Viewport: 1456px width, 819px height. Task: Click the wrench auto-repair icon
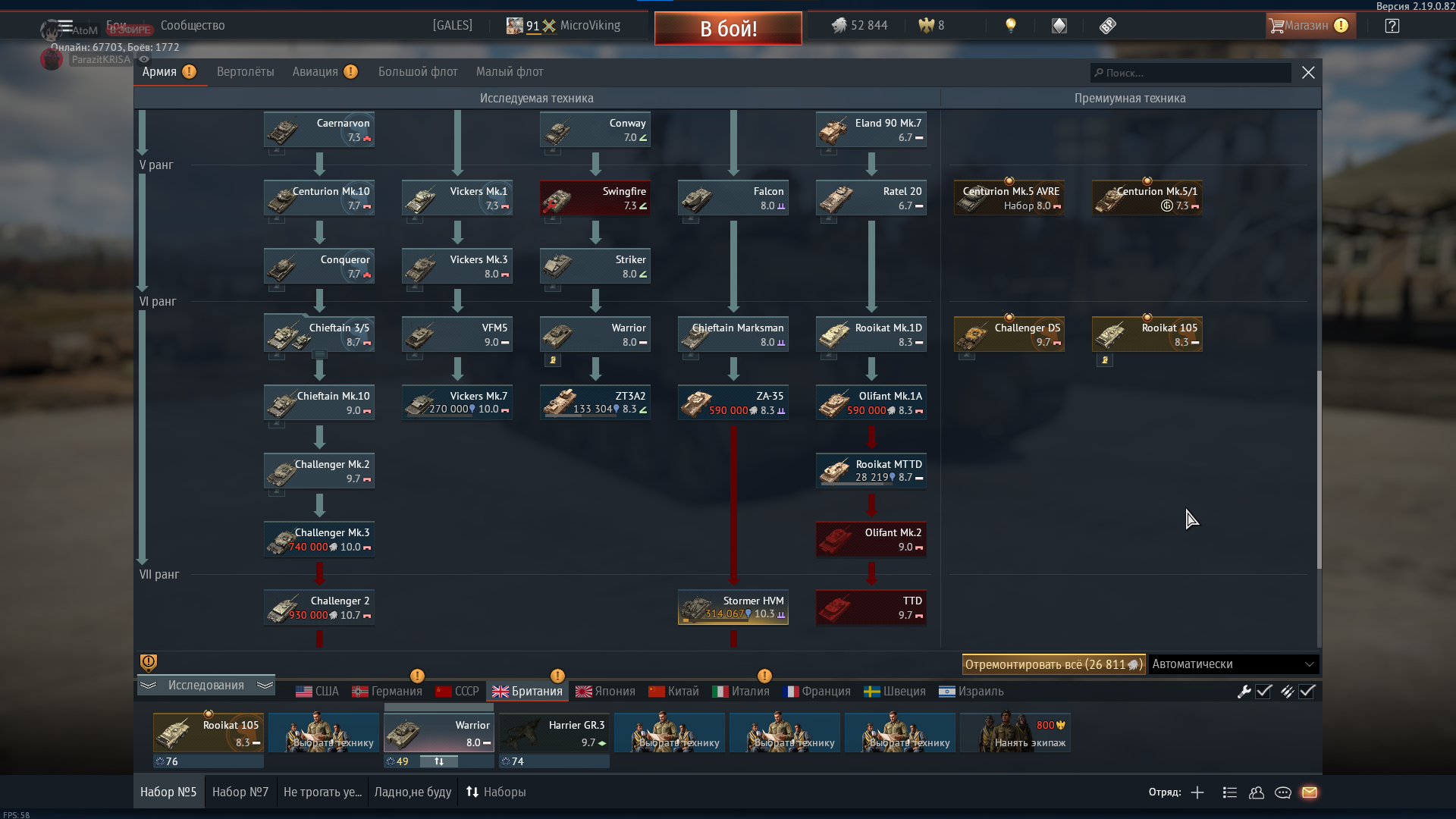(1244, 692)
